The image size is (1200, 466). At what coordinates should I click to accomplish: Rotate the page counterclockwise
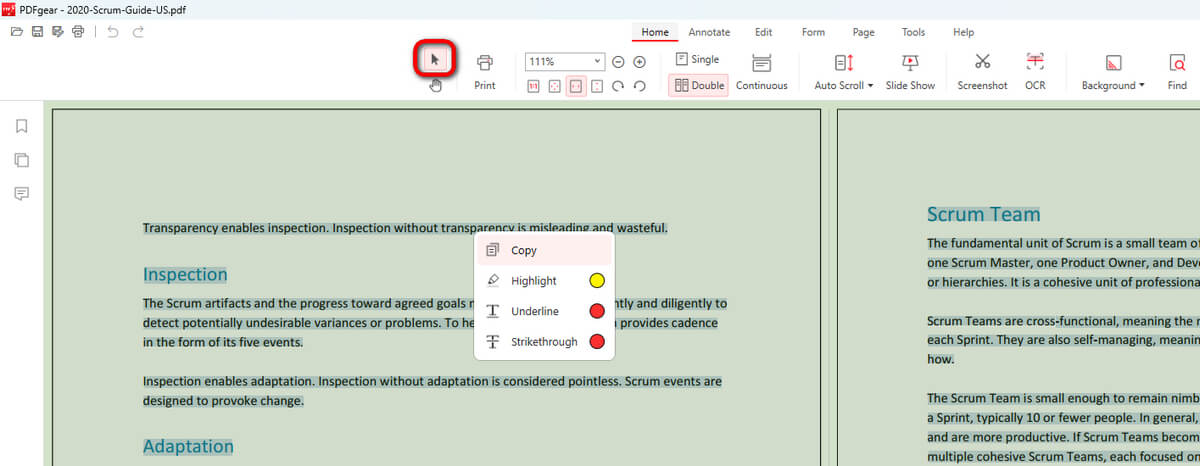[x=640, y=86]
